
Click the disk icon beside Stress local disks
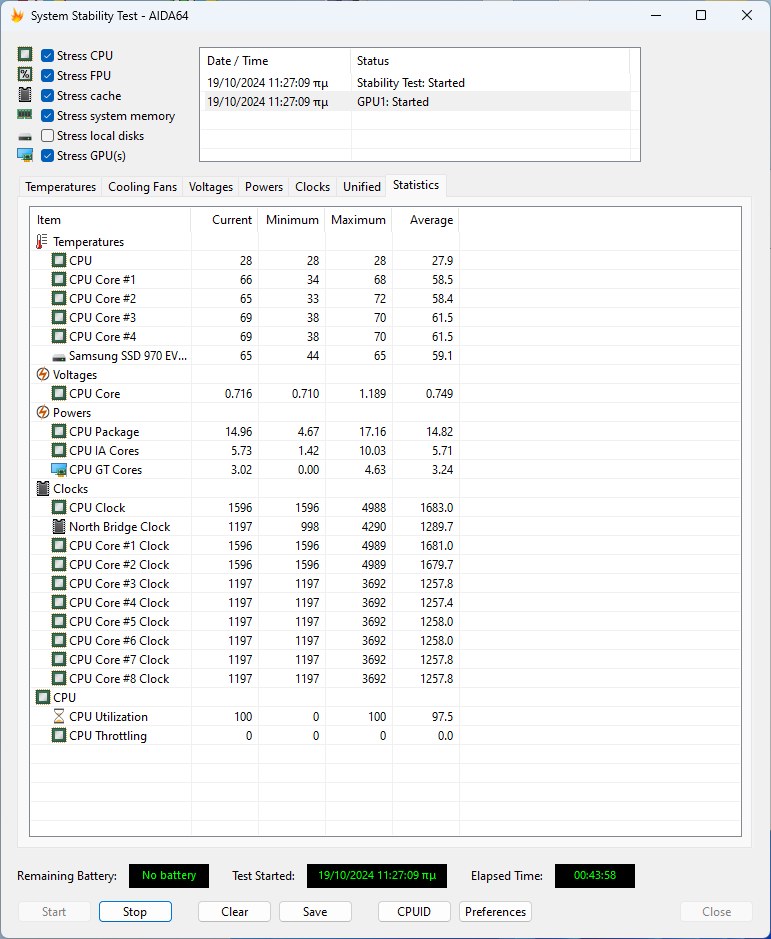point(25,137)
